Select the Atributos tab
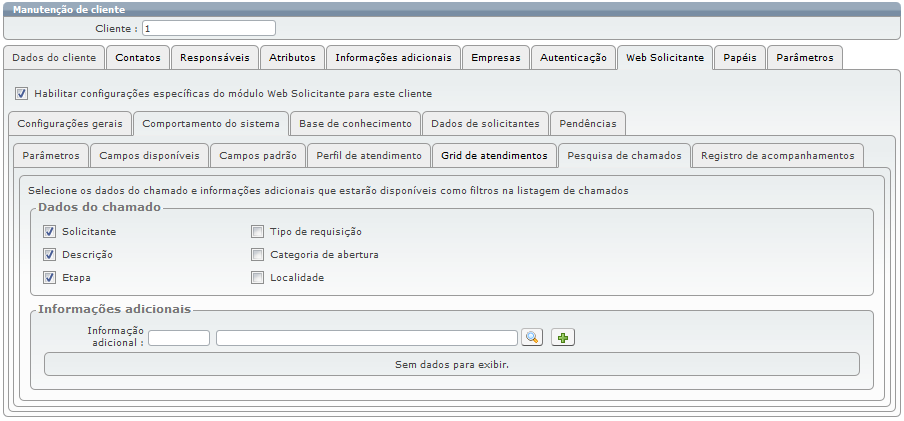The image size is (904, 421). coord(292,58)
